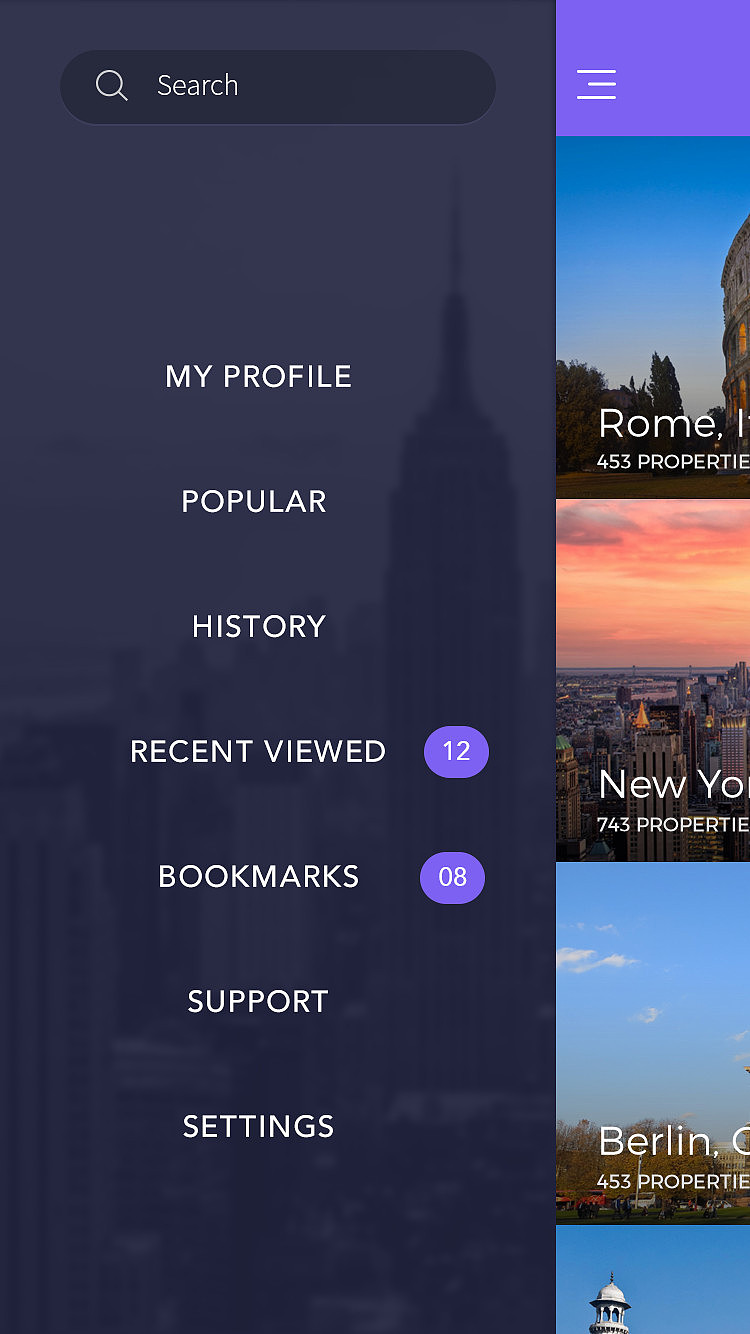Open the Rome destination card
Image resolution: width=750 pixels, height=1334 pixels.
tap(653, 317)
